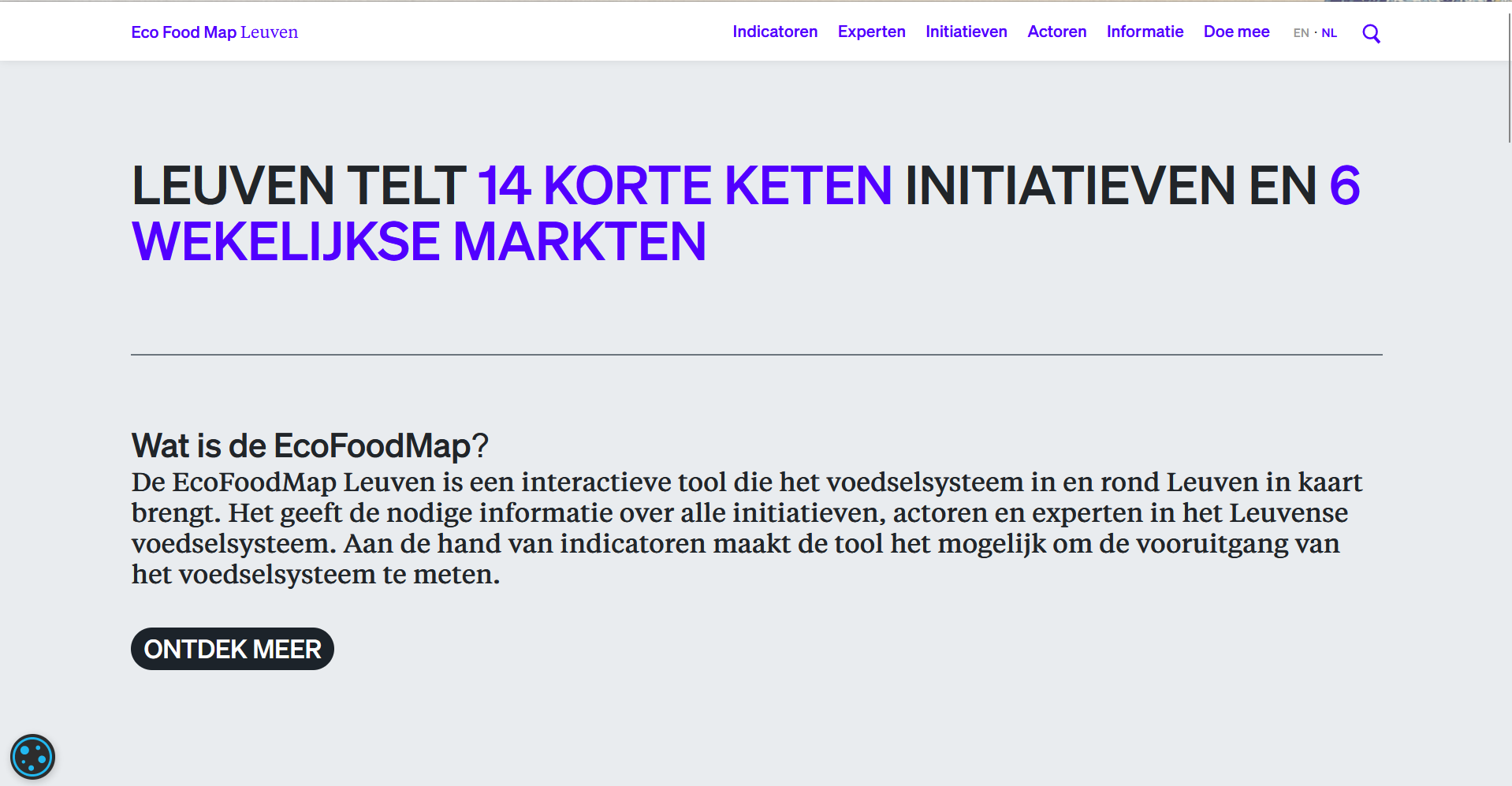Click the scrollbar track below the thumb

(1508, 473)
